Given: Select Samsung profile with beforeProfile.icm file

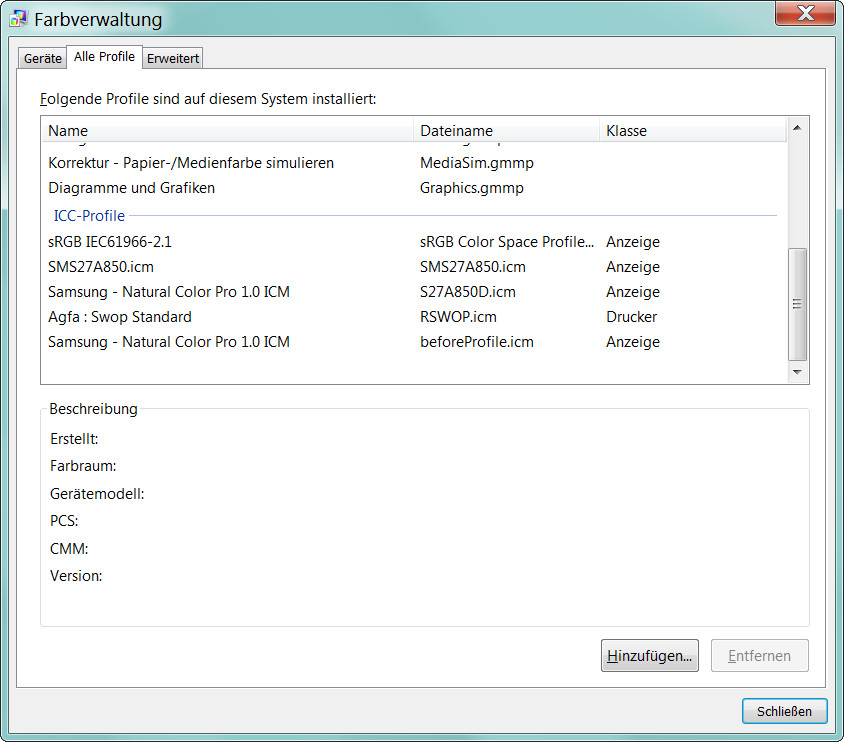Looking at the screenshot, I should point(169,342).
